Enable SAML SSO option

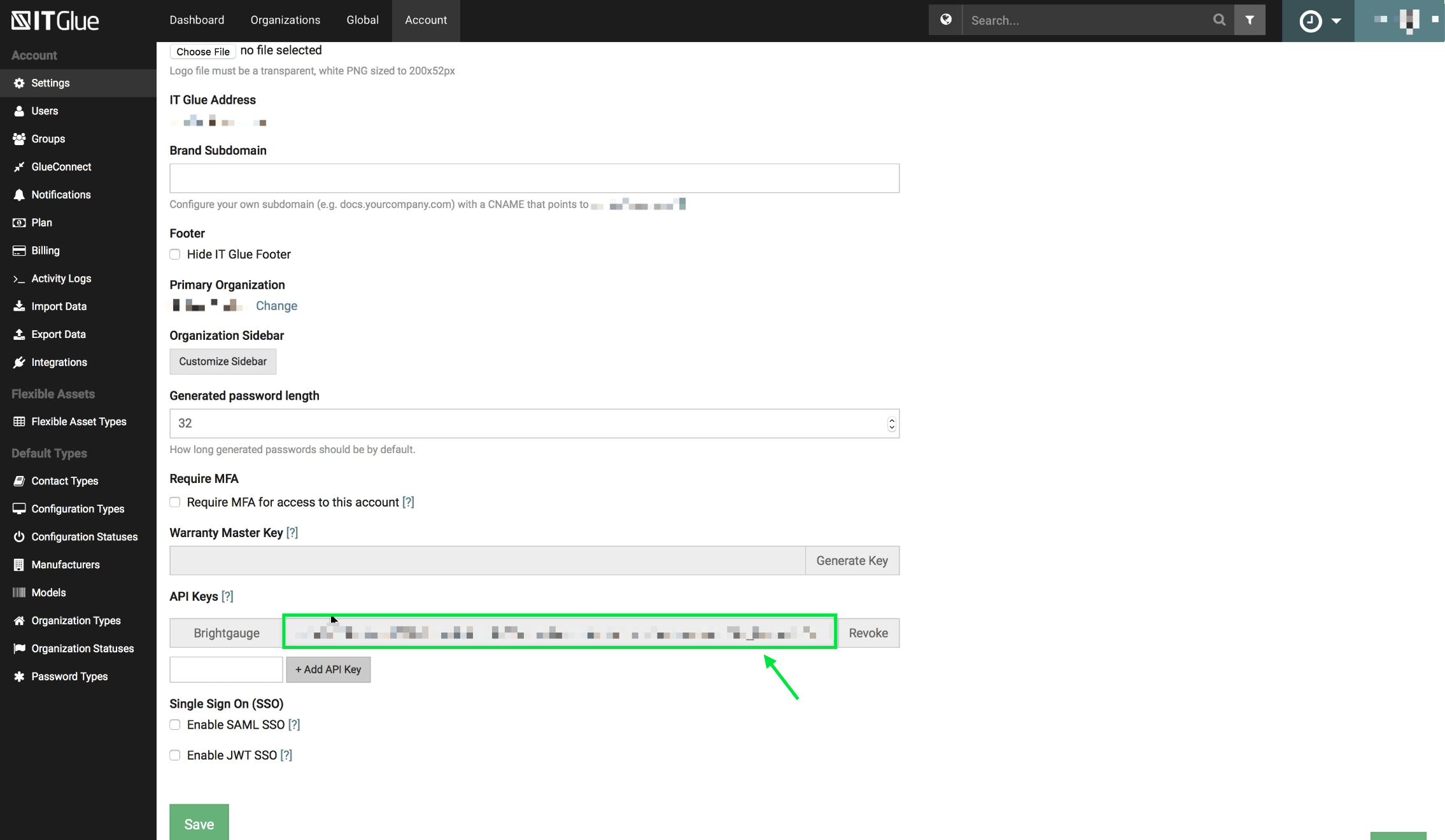click(x=175, y=724)
